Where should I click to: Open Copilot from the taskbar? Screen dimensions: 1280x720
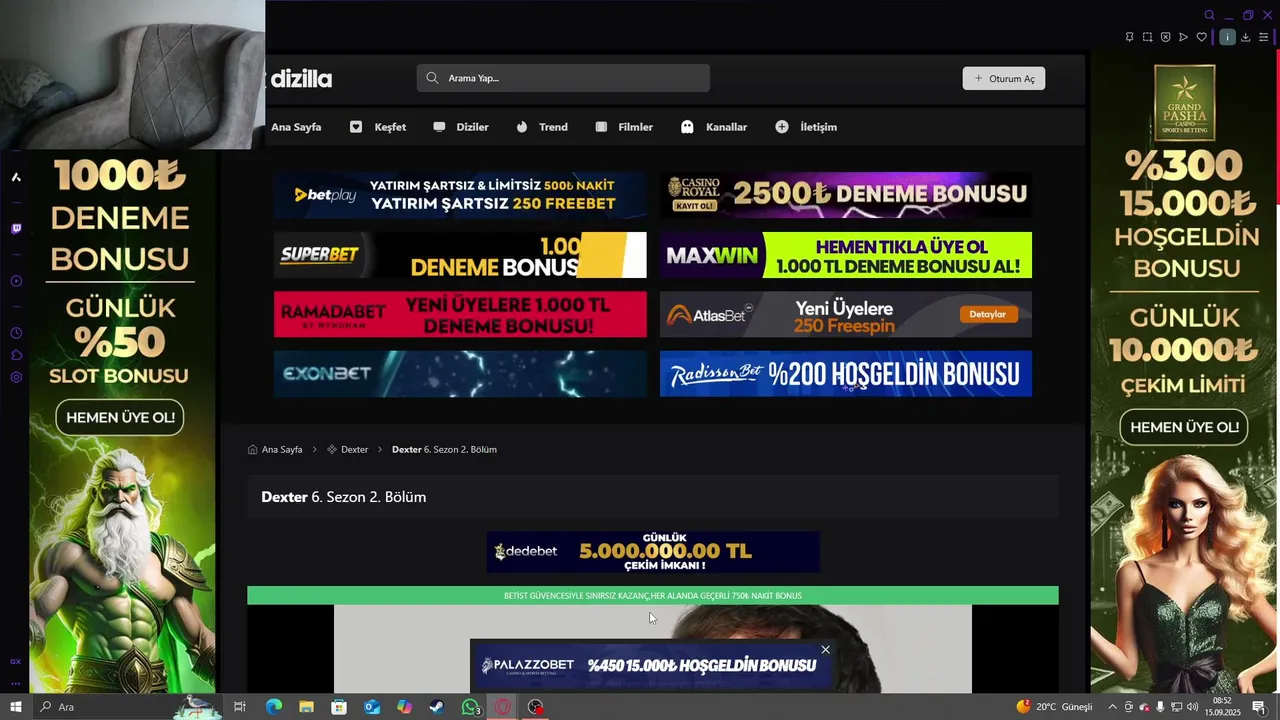(x=404, y=707)
